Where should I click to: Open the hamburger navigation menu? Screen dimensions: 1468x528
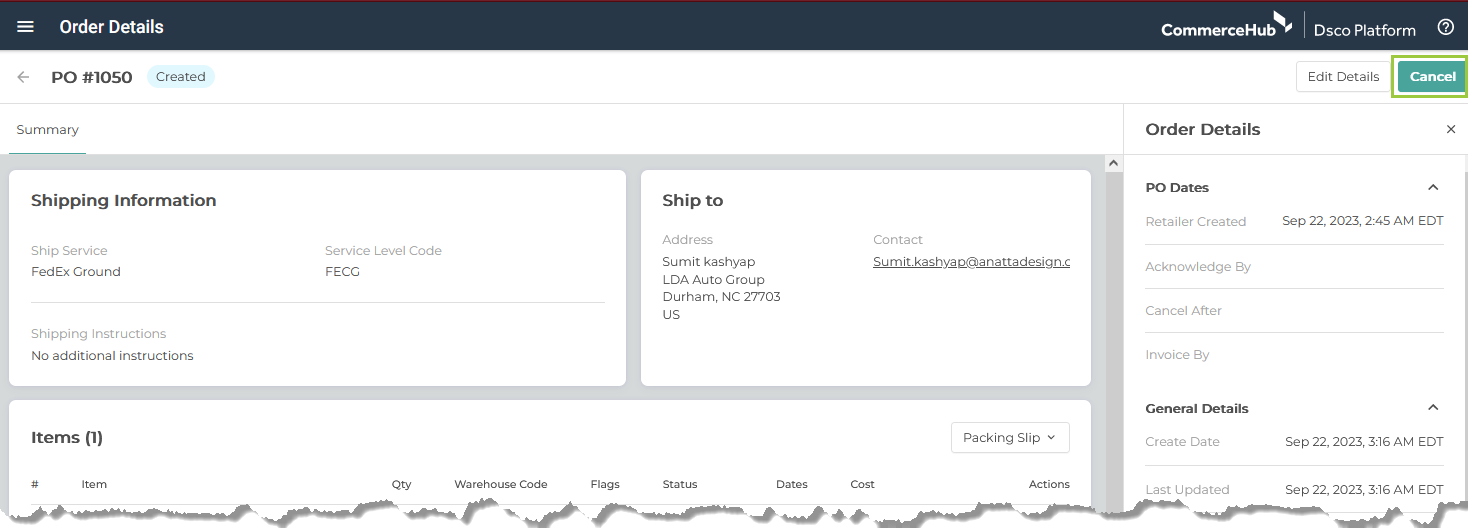point(25,27)
